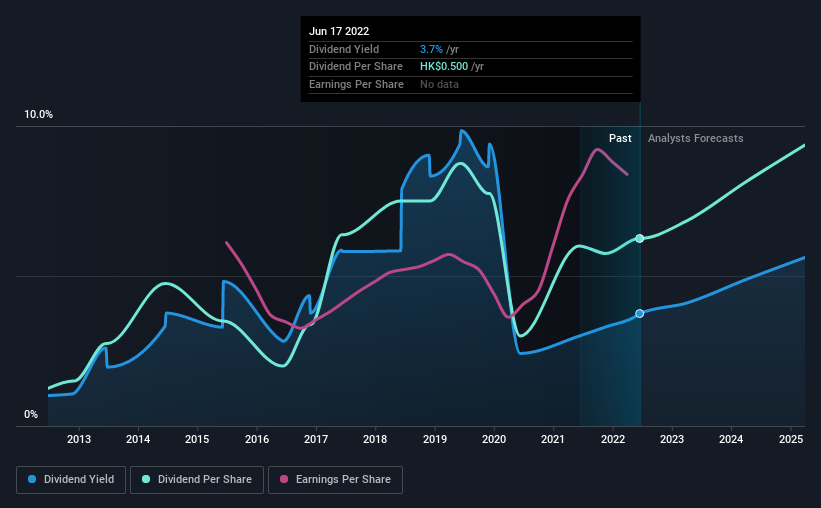The height and width of the screenshot is (508, 821).
Task: Click the HK$0.500 dividend per share value
Action: pos(443,67)
